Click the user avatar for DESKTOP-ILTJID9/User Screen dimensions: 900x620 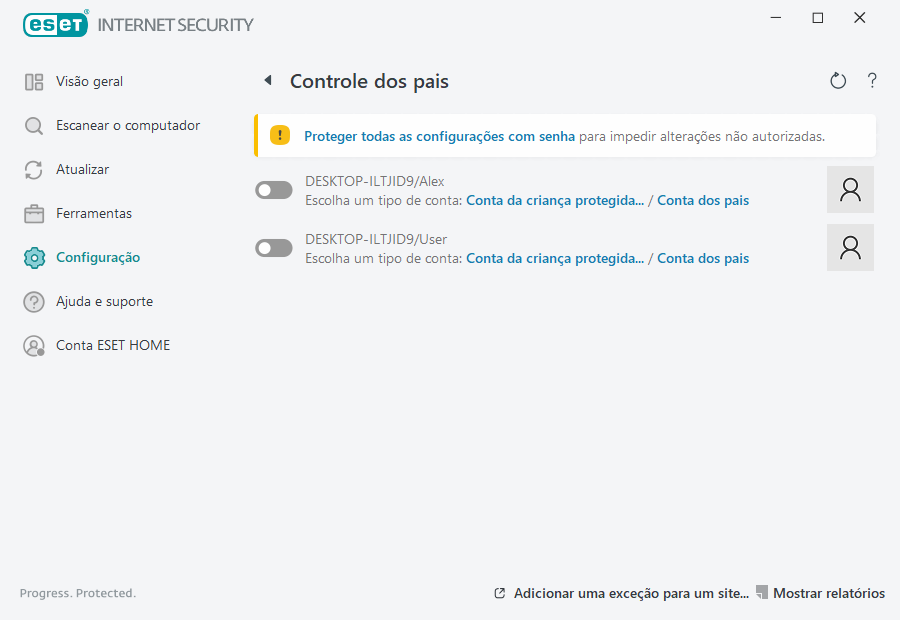850,247
